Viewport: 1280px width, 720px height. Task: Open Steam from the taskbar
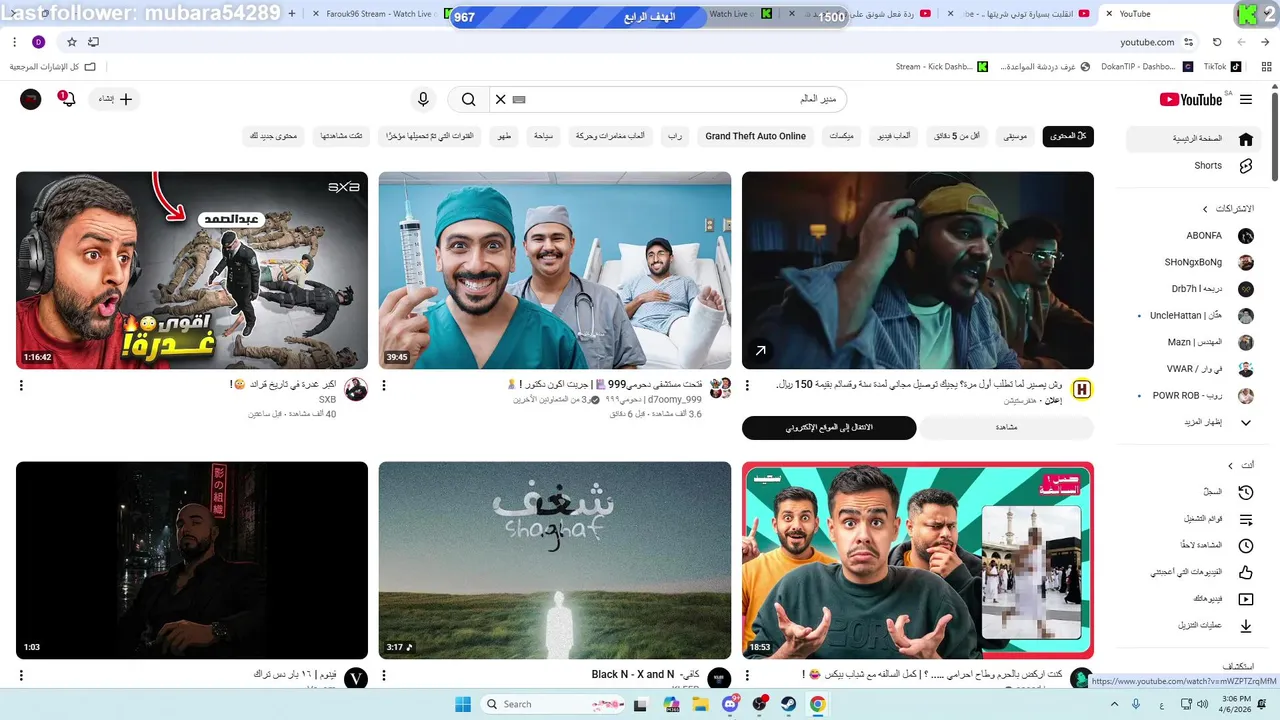pos(788,704)
